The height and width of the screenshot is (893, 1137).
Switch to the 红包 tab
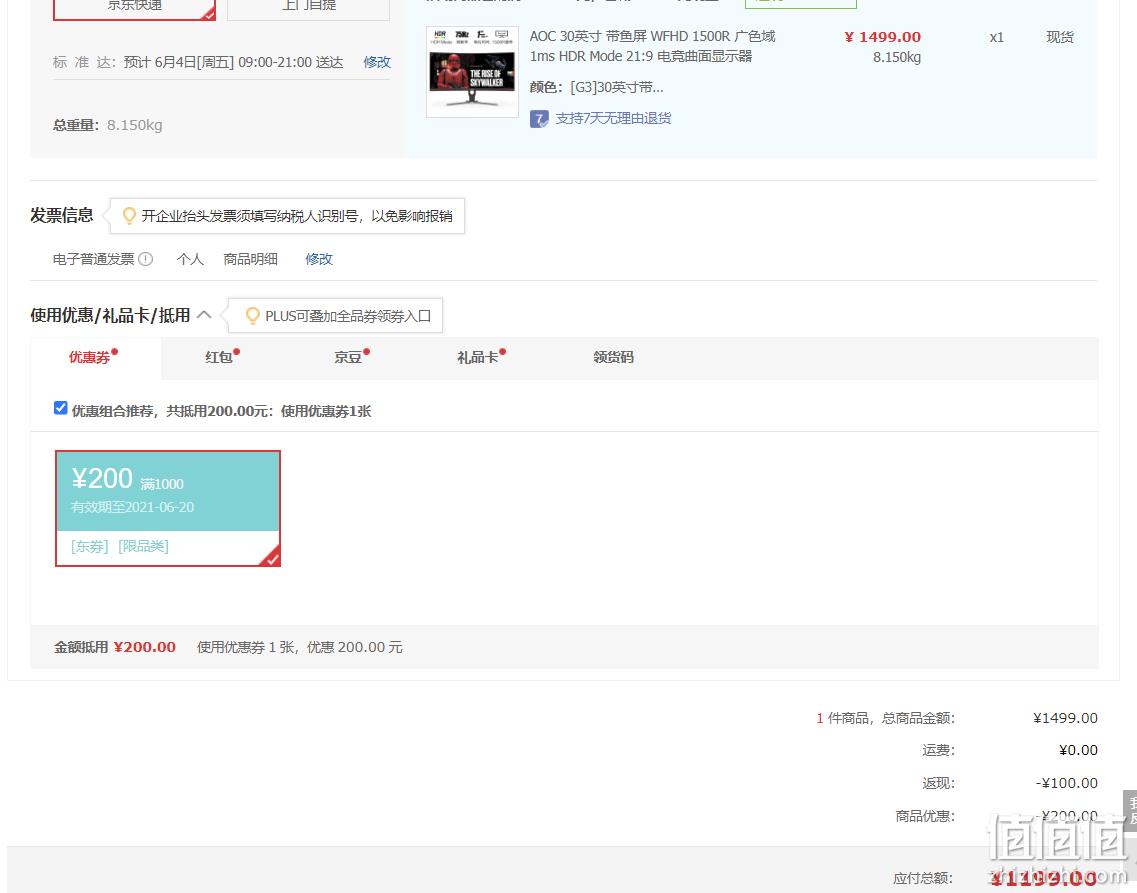click(x=221, y=357)
